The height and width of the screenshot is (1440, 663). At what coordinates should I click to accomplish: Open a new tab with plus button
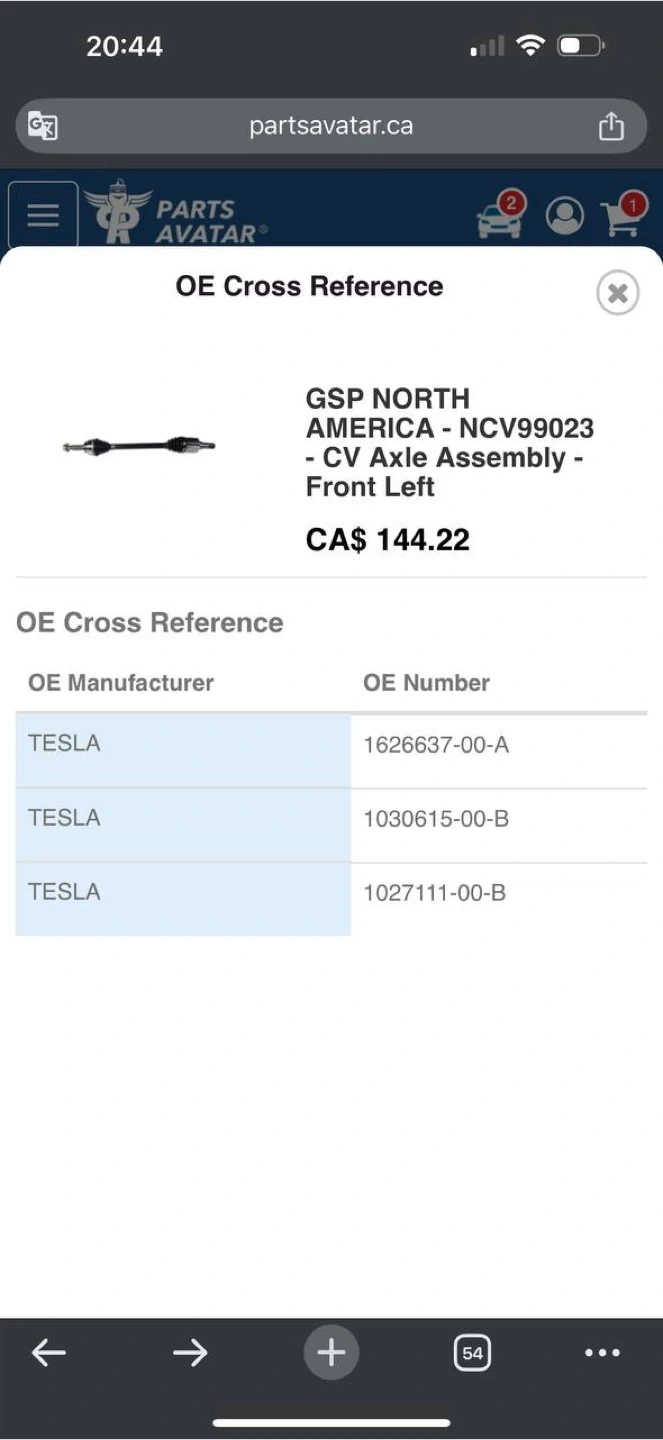tap(331, 1353)
